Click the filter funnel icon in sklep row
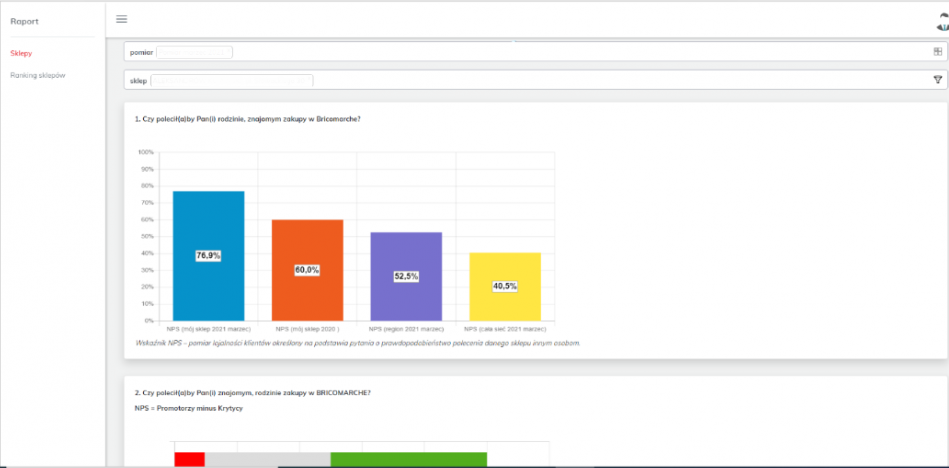 click(x=937, y=80)
